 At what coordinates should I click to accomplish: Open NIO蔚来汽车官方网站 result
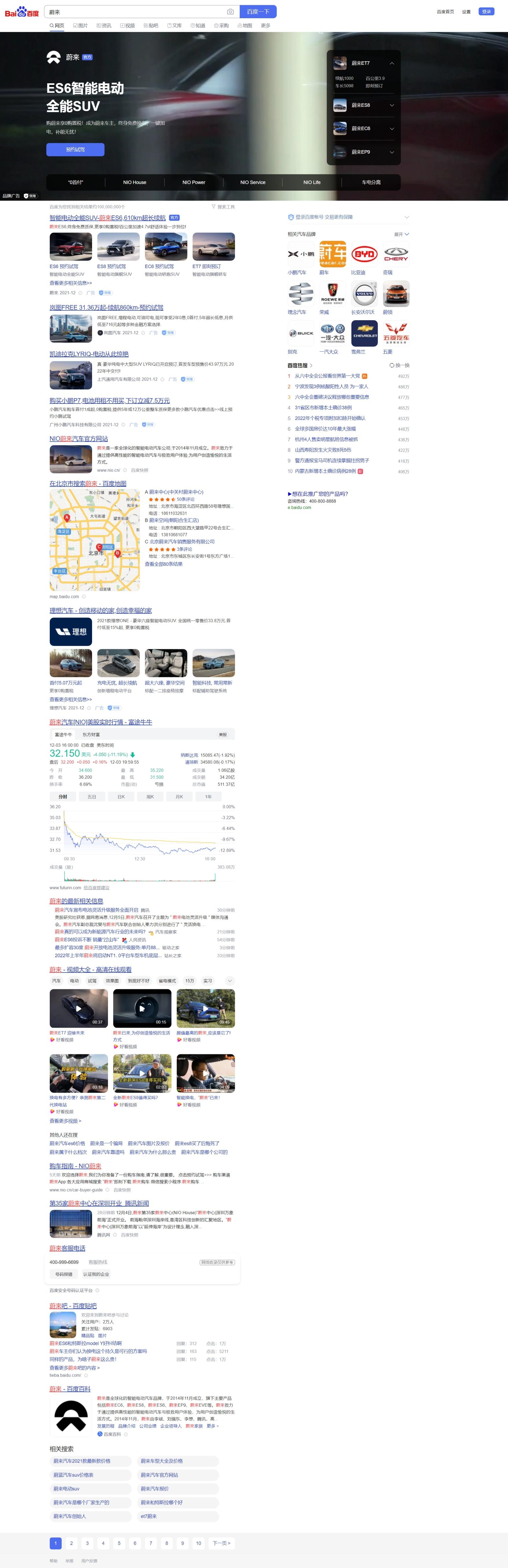78,438
